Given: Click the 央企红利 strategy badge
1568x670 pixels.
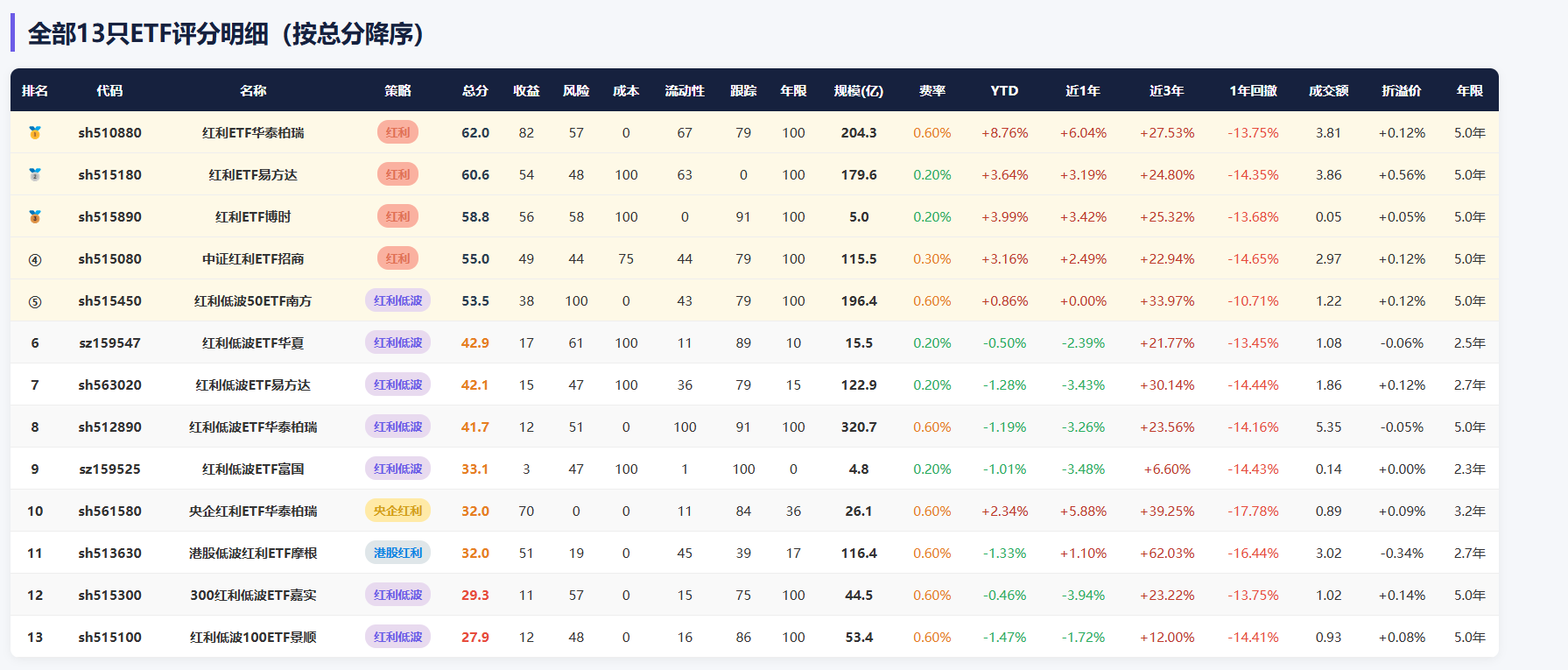Looking at the screenshot, I should (x=397, y=511).
